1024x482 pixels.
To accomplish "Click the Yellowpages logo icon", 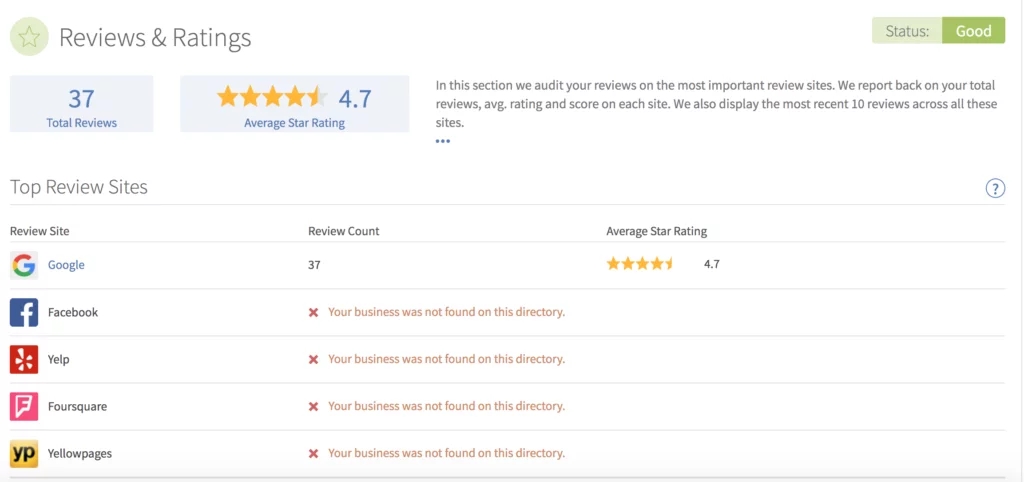I will pyautogui.click(x=24, y=453).
